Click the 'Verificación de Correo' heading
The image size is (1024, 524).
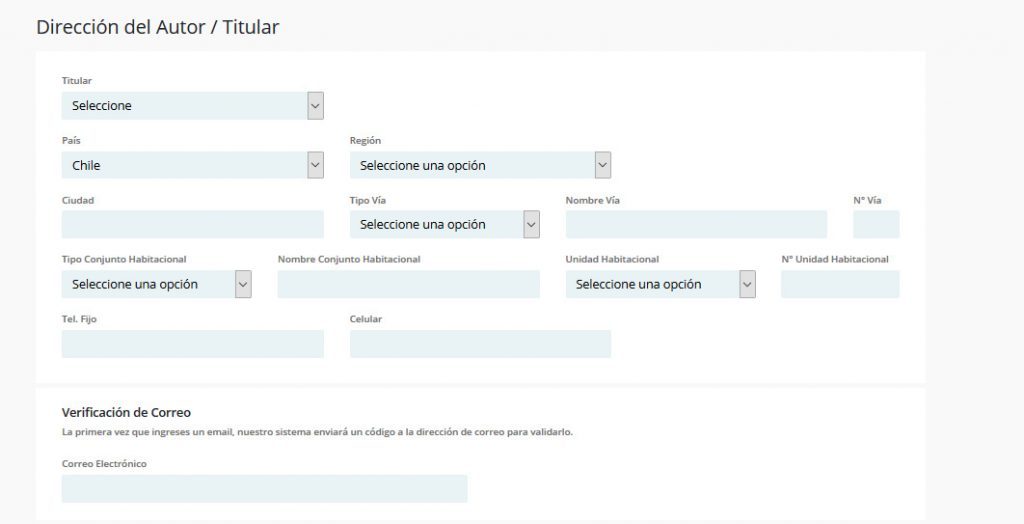(x=126, y=413)
